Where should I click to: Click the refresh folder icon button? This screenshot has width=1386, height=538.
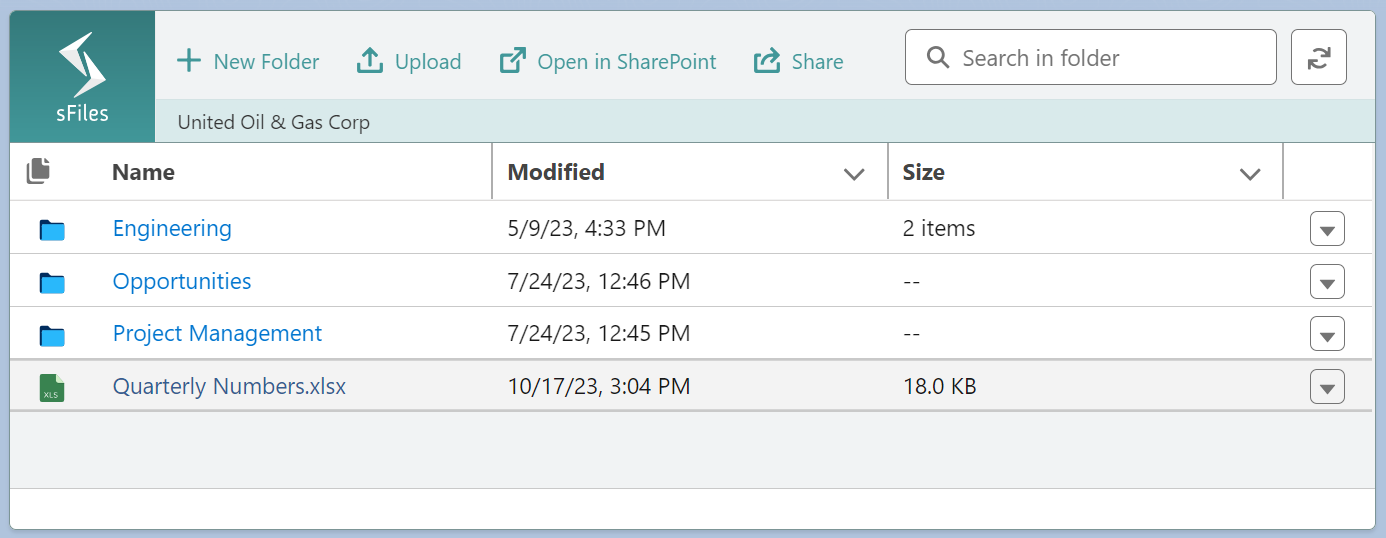click(x=1319, y=57)
